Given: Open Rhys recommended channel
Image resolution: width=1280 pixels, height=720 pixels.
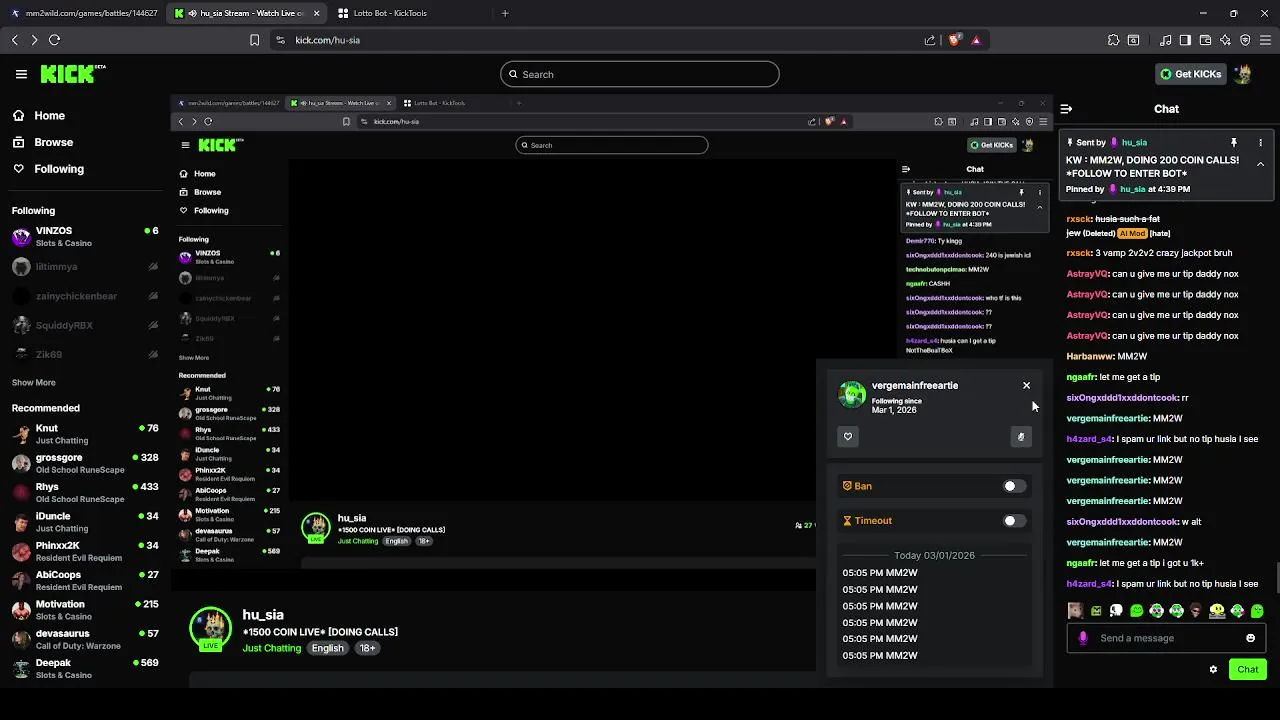Looking at the screenshot, I should click(x=85, y=493).
